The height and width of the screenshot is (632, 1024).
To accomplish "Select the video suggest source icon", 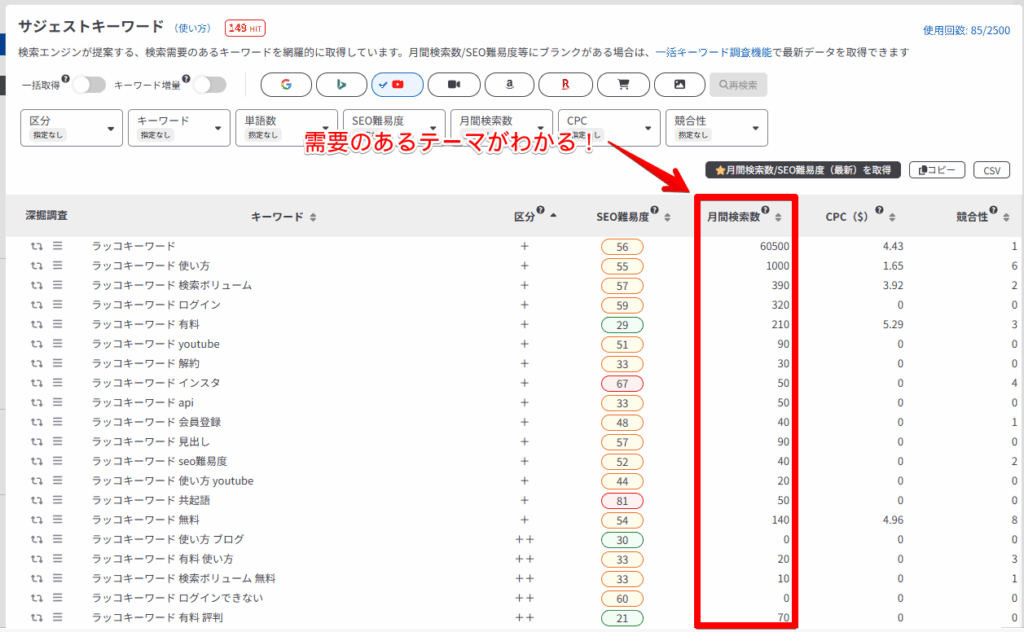I will click(454, 84).
